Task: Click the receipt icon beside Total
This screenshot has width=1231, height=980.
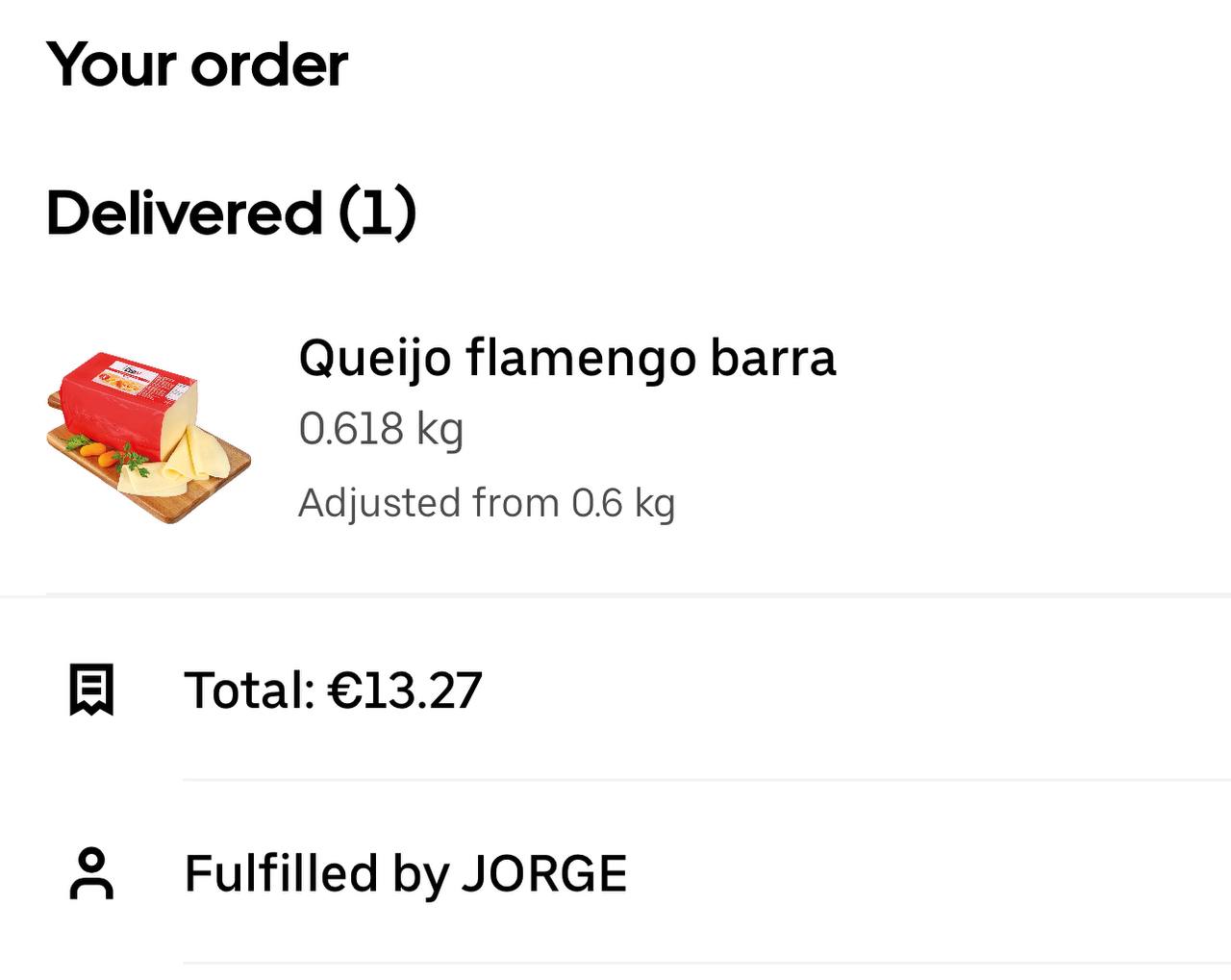Action: pos(91,690)
